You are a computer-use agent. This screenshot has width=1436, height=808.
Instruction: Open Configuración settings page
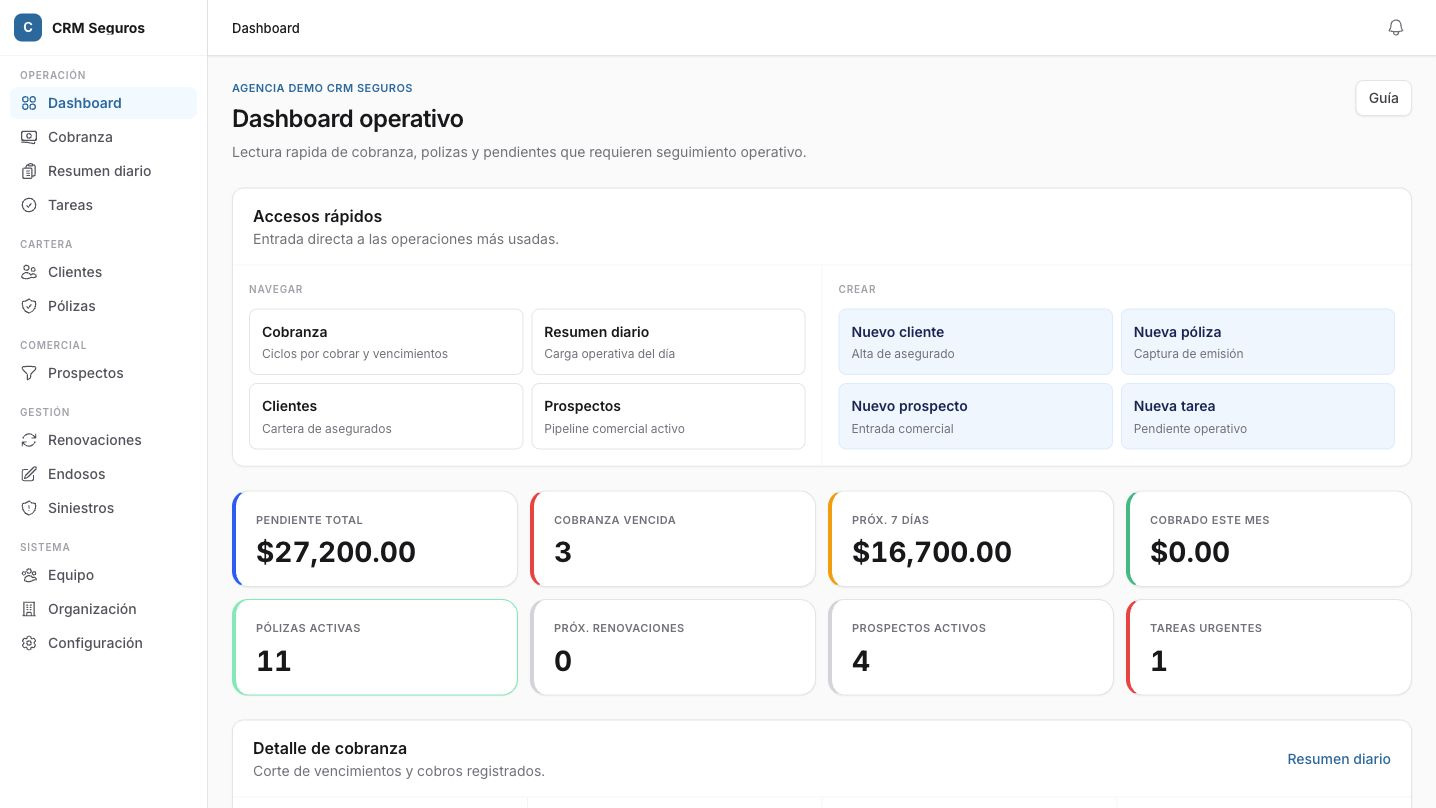tap(103, 643)
